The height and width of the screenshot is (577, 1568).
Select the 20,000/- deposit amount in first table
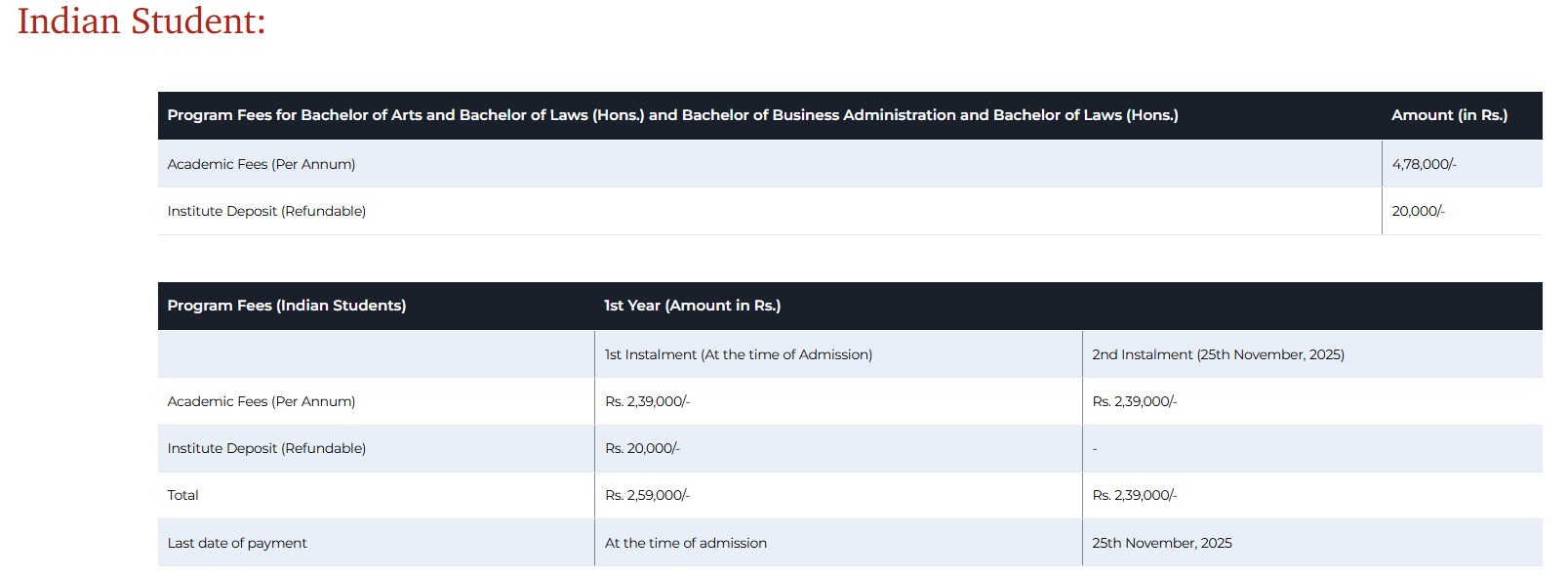pyautogui.click(x=1418, y=211)
